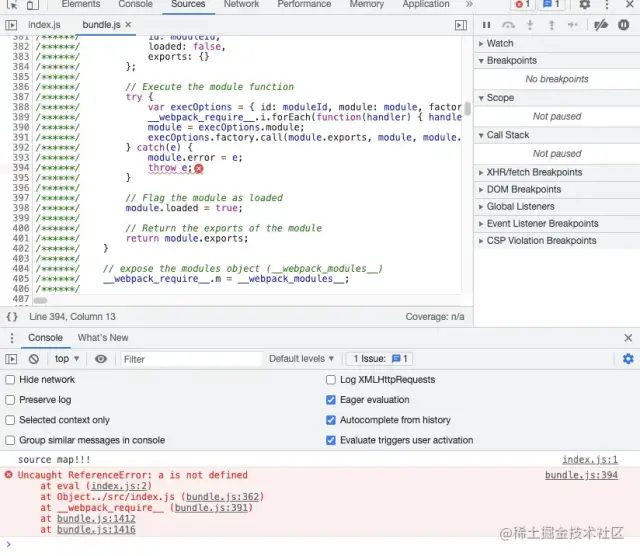Enable Selected context only checkbox

10,420
